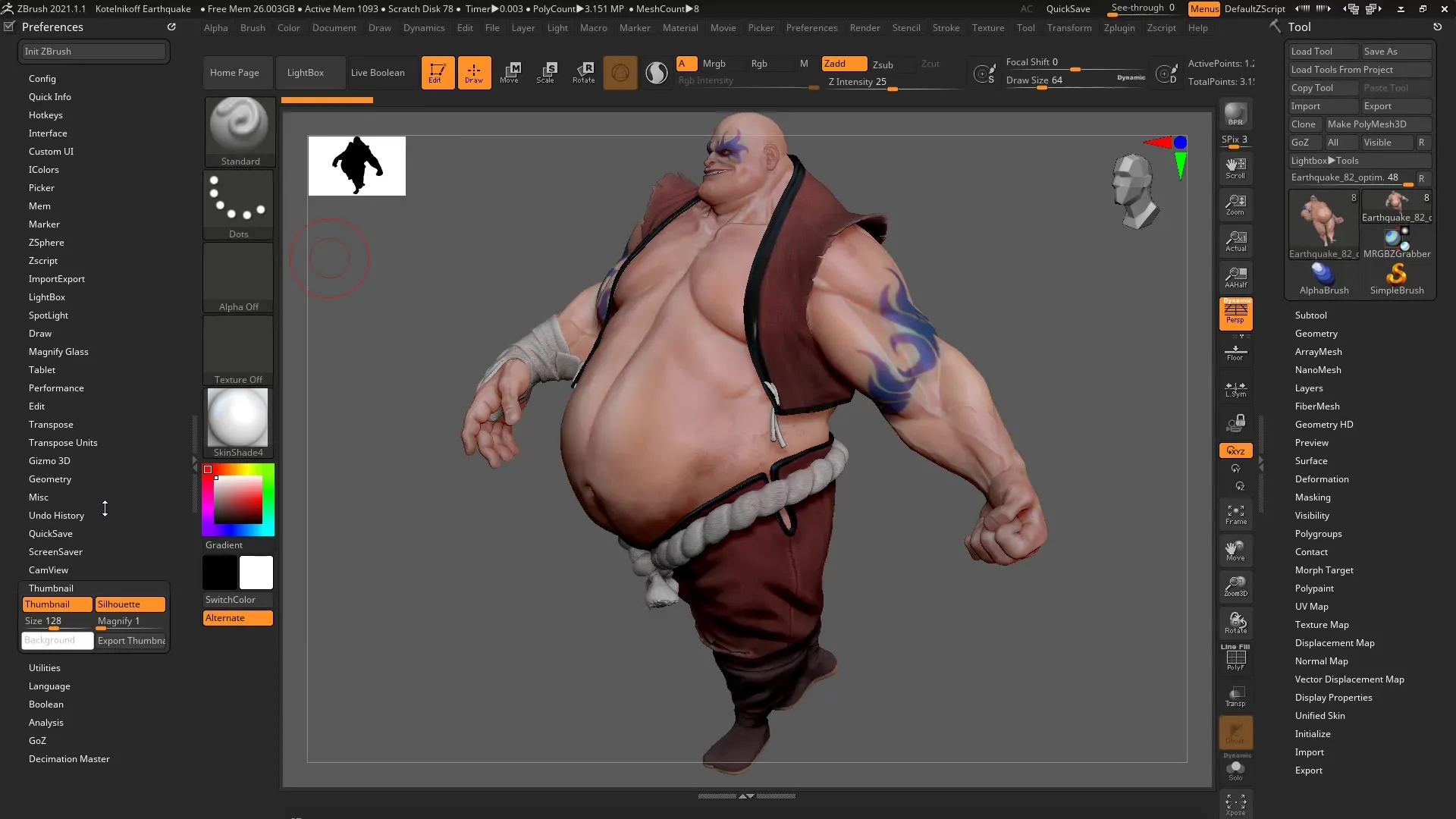Click the Scroll canvas icon

(x=1235, y=168)
